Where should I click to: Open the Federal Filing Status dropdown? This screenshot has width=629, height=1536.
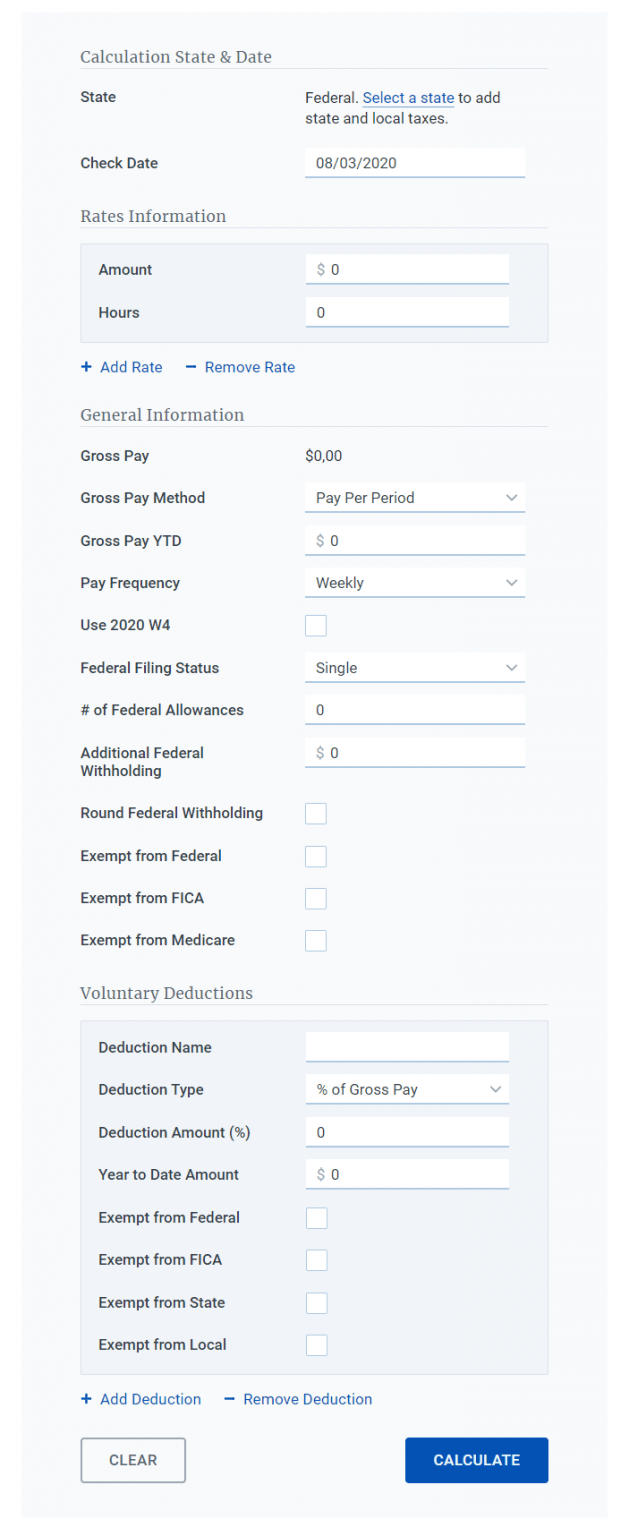415,667
